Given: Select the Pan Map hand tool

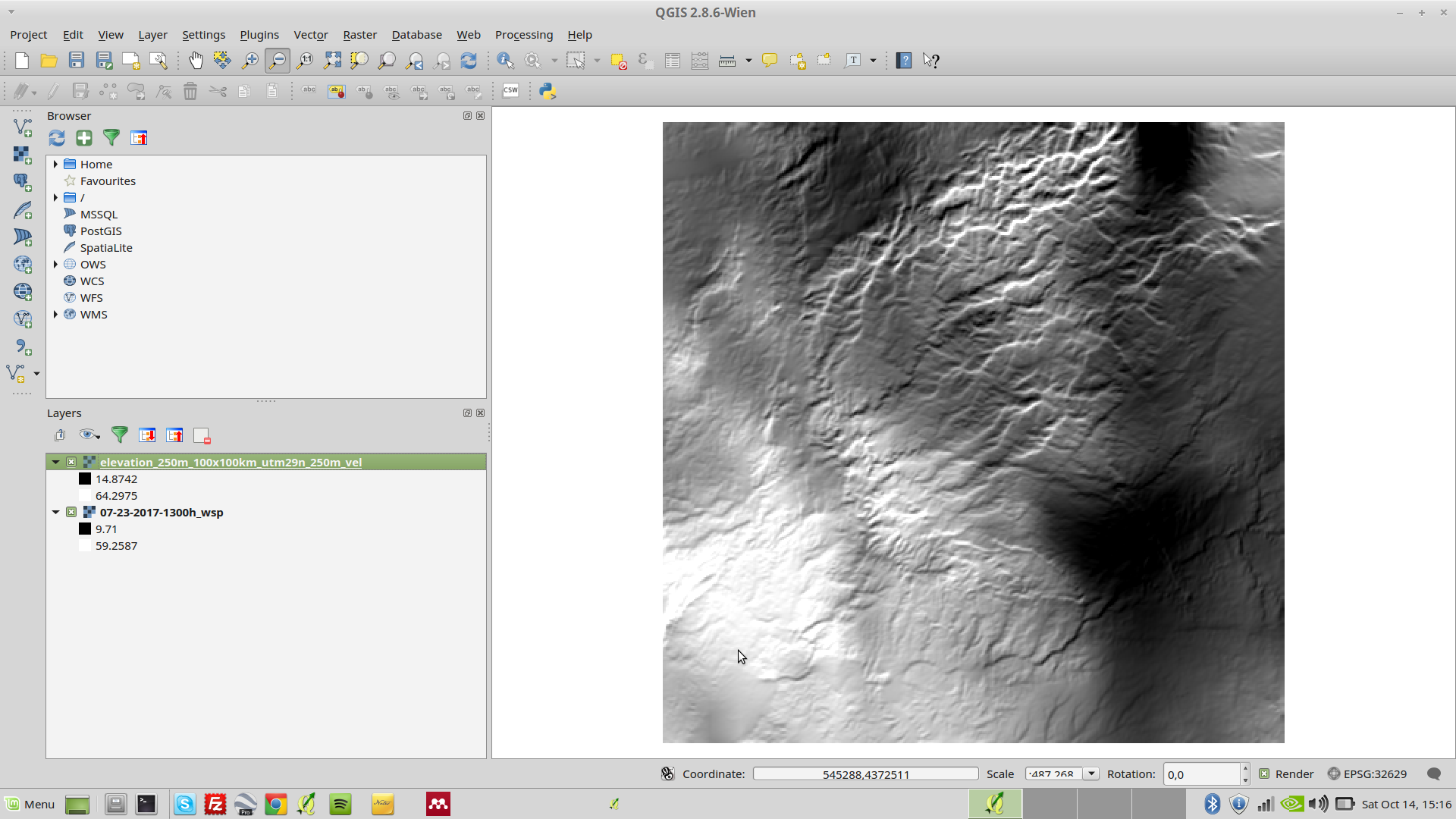Looking at the screenshot, I should [196, 61].
